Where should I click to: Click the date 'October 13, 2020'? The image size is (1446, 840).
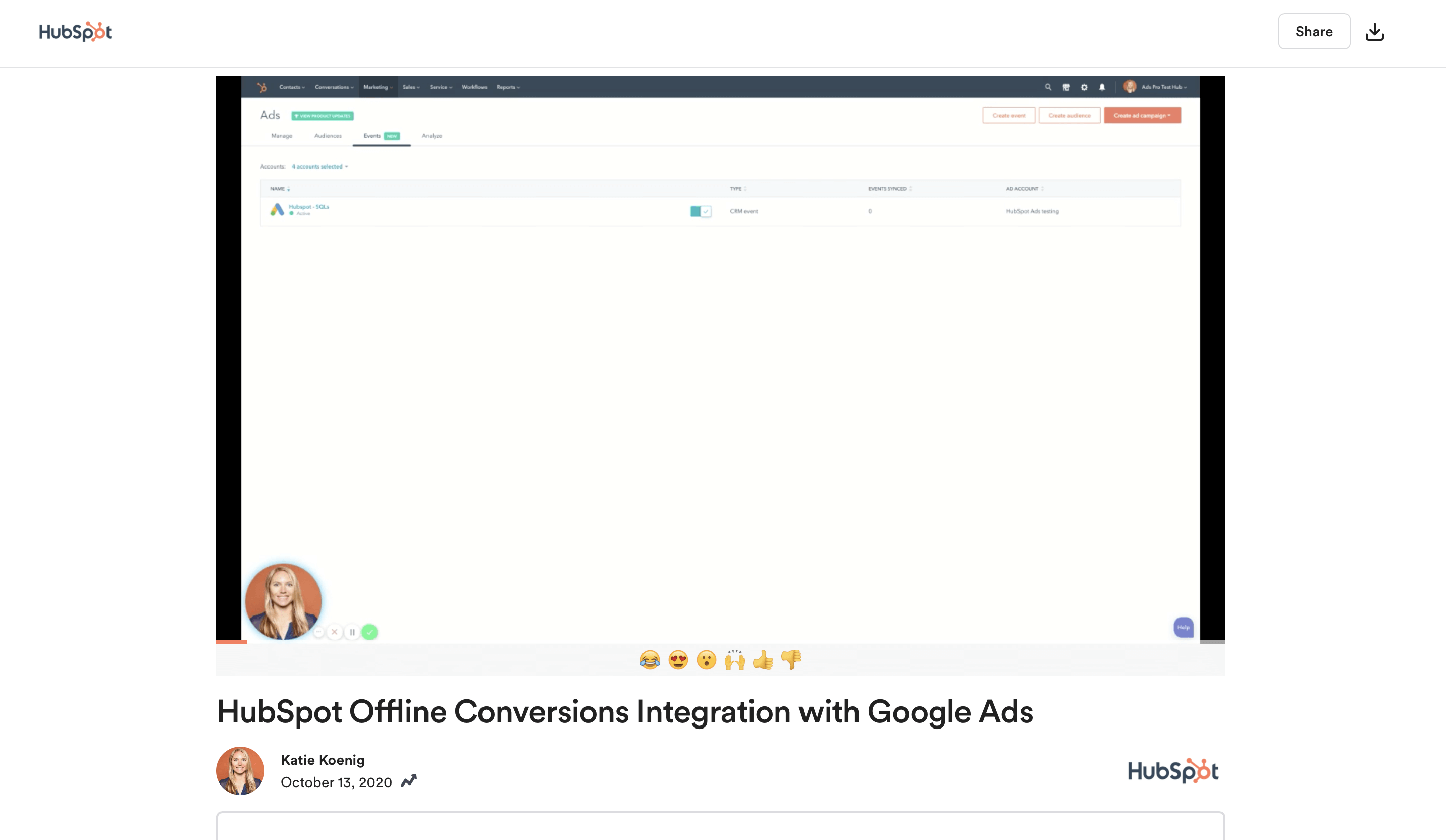(x=336, y=782)
